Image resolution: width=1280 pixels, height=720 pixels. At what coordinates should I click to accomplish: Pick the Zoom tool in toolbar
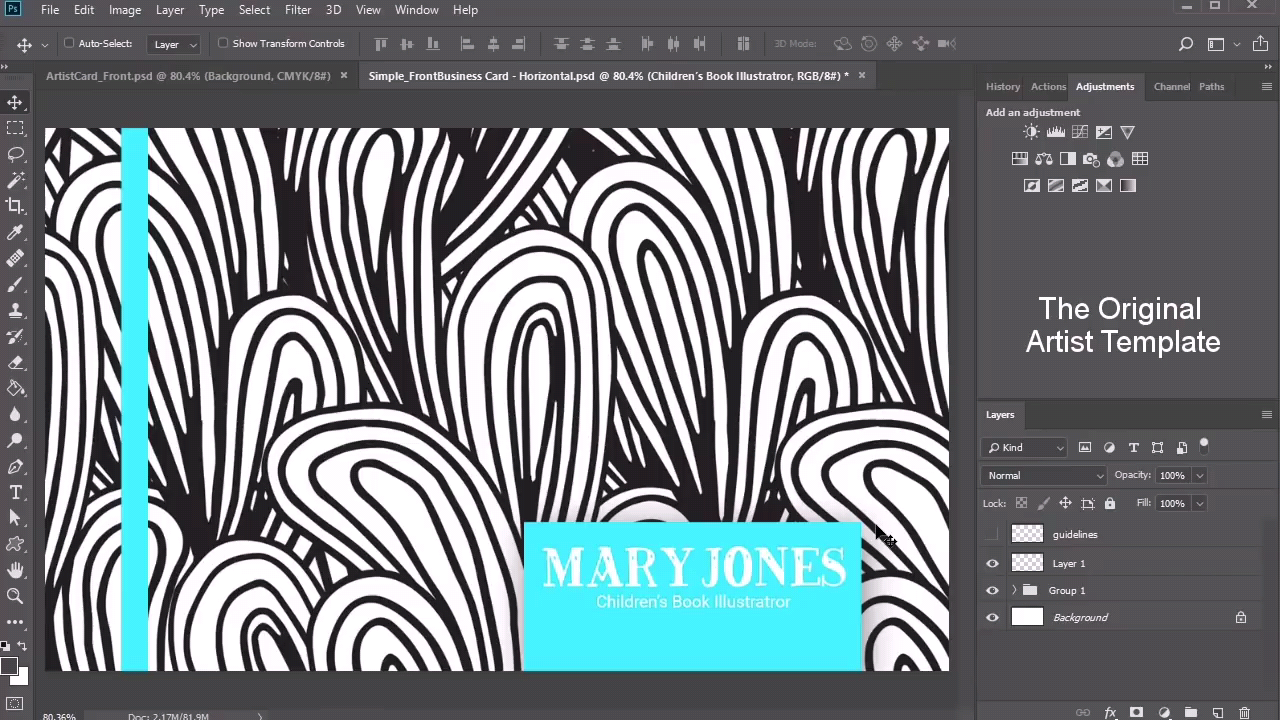coord(15,596)
